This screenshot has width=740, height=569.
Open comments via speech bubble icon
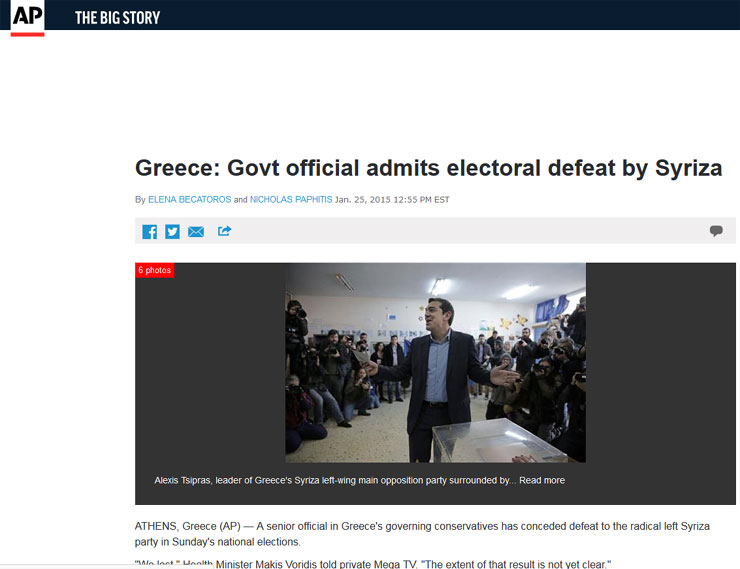click(x=716, y=231)
